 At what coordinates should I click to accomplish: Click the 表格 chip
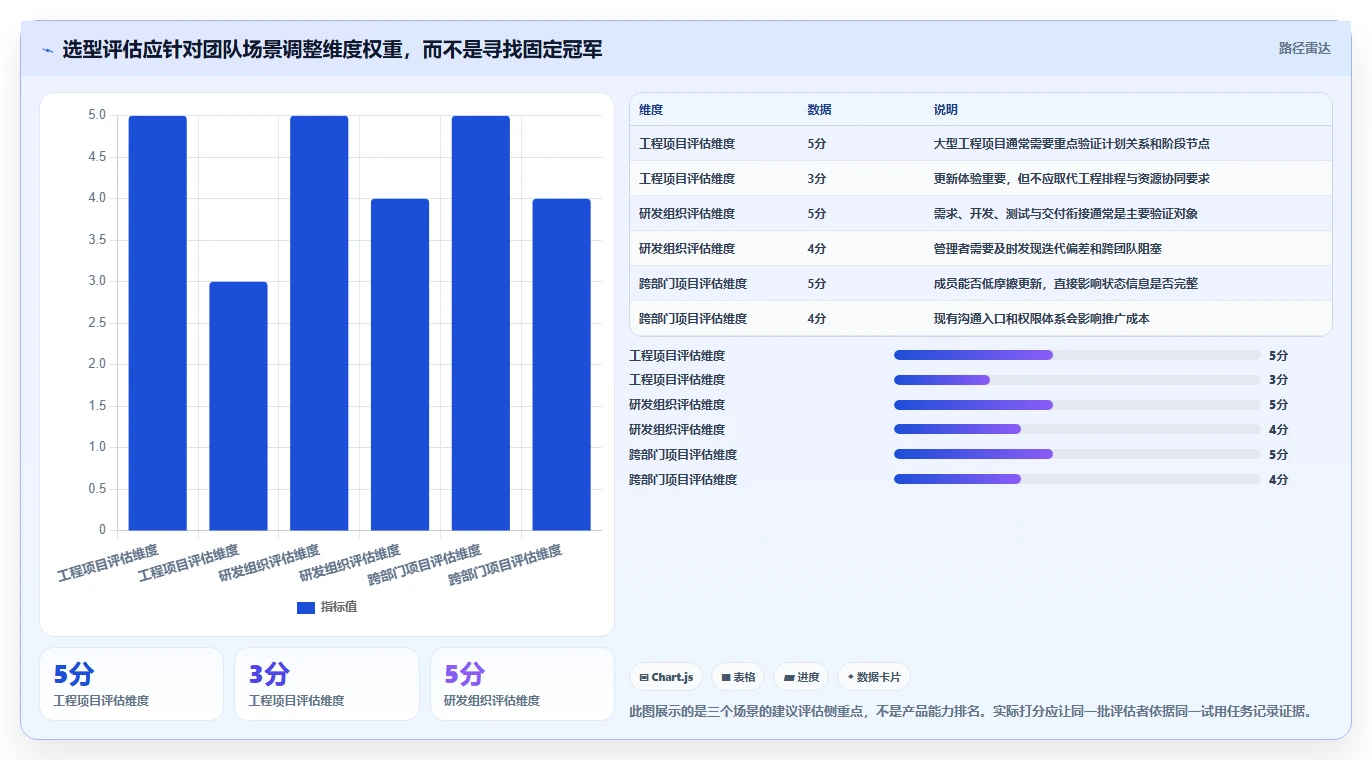tap(738, 677)
